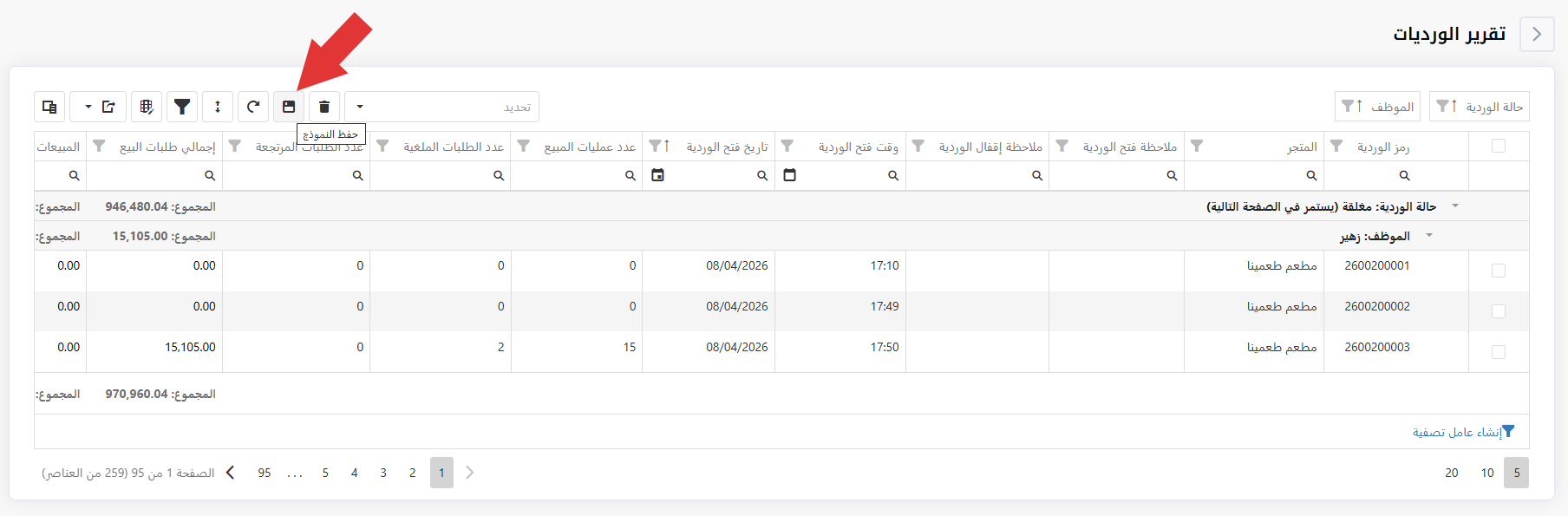This screenshot has width=1568, height=516.
Task: Jump to last page 95
Action: click(265, 473)
